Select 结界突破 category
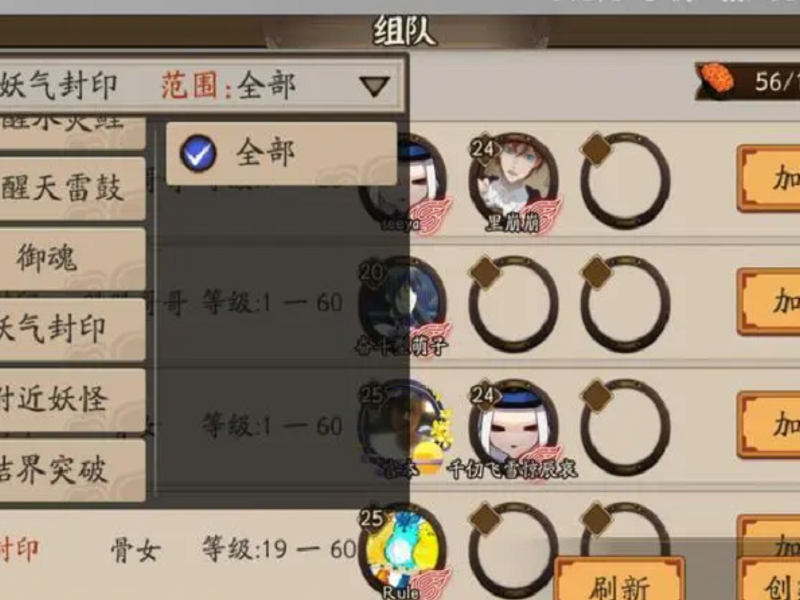 coord(72,470)
